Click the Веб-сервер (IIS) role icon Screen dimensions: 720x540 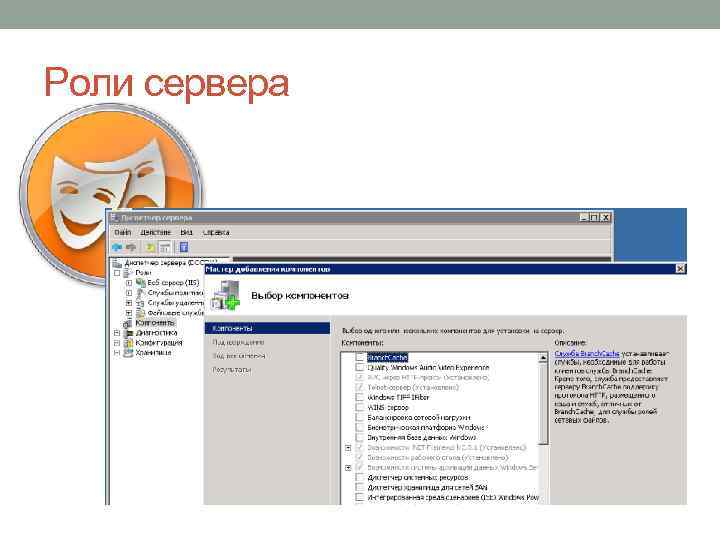pos(141,283)
